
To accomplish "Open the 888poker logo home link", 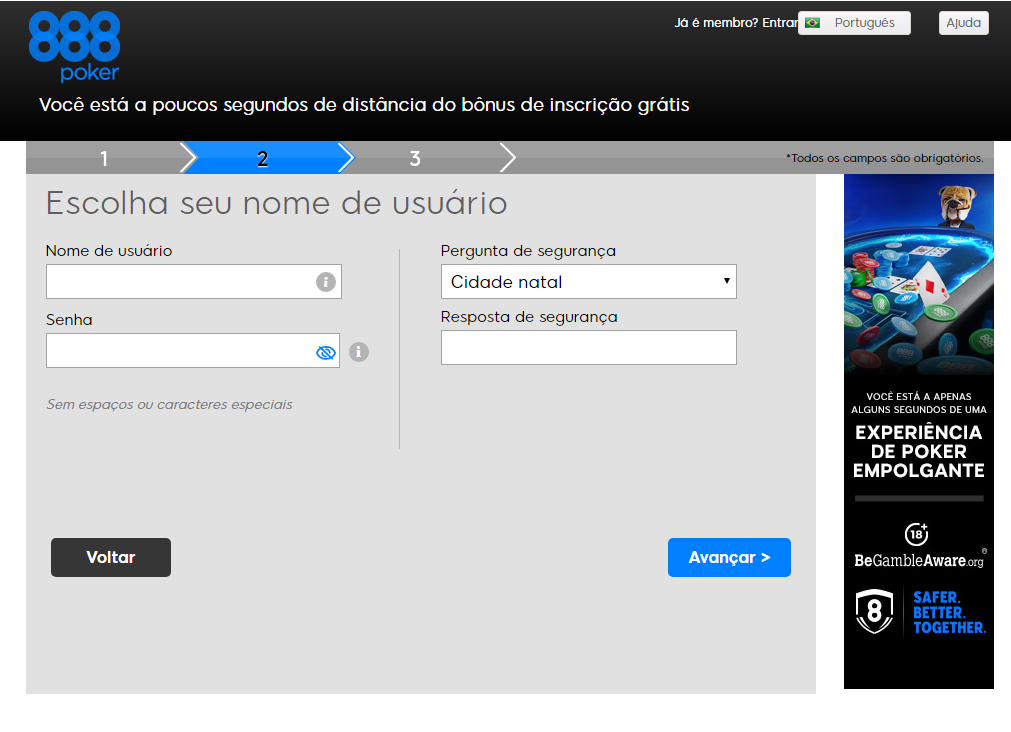I will pos(74,46).
